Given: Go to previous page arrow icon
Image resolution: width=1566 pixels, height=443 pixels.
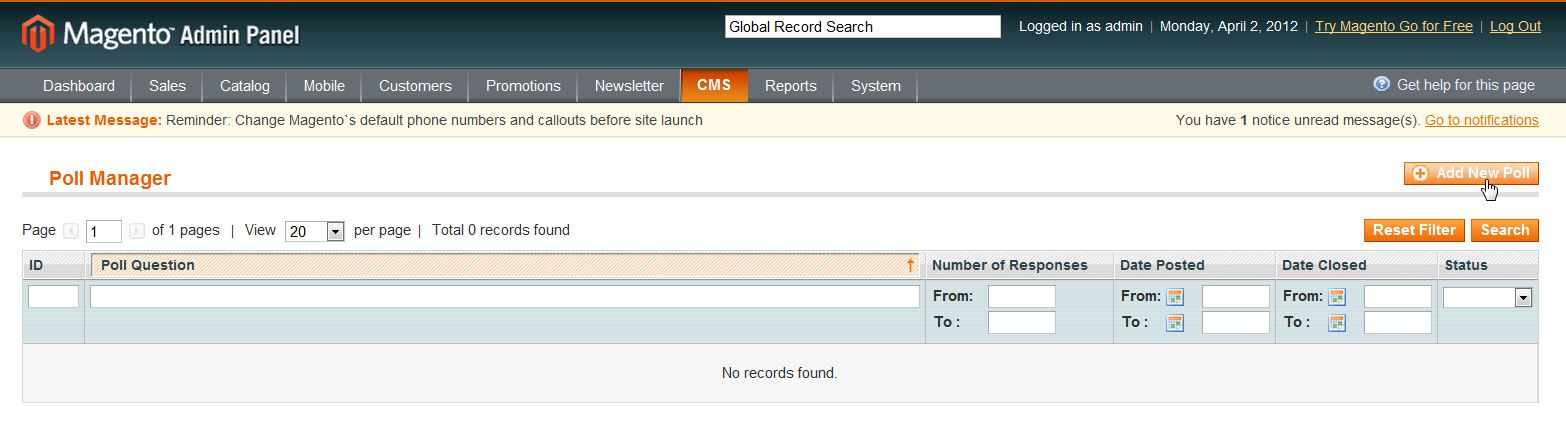Looking at the screenshot, I should point(71,231).
